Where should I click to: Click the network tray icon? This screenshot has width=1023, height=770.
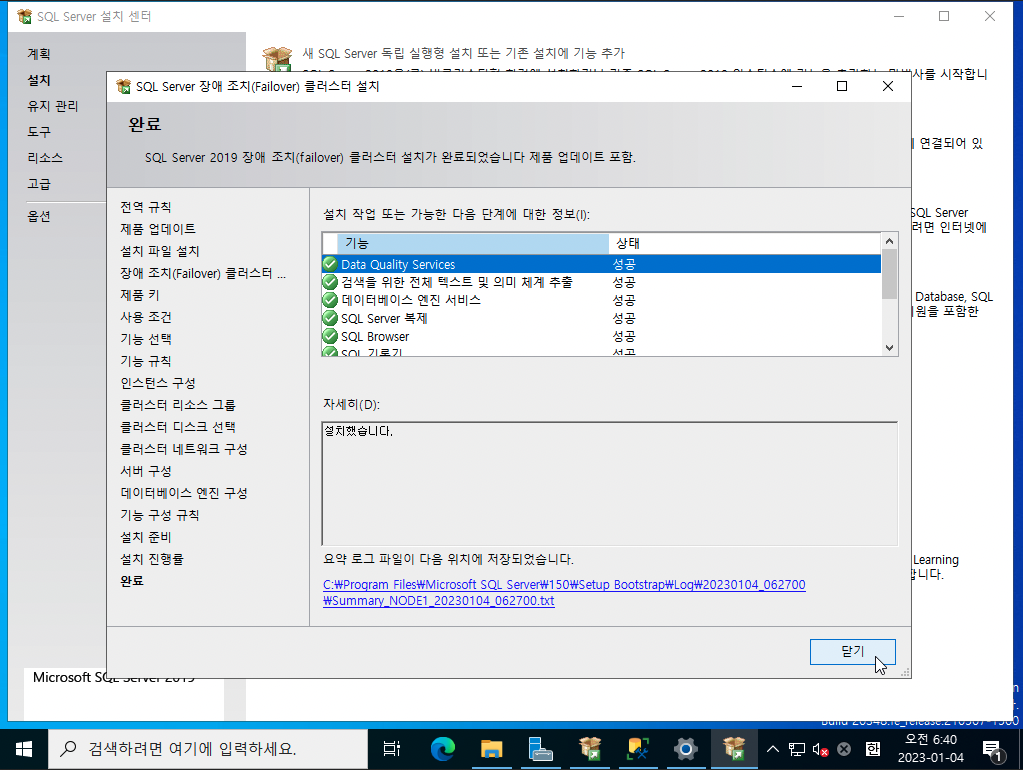[797, 749]
